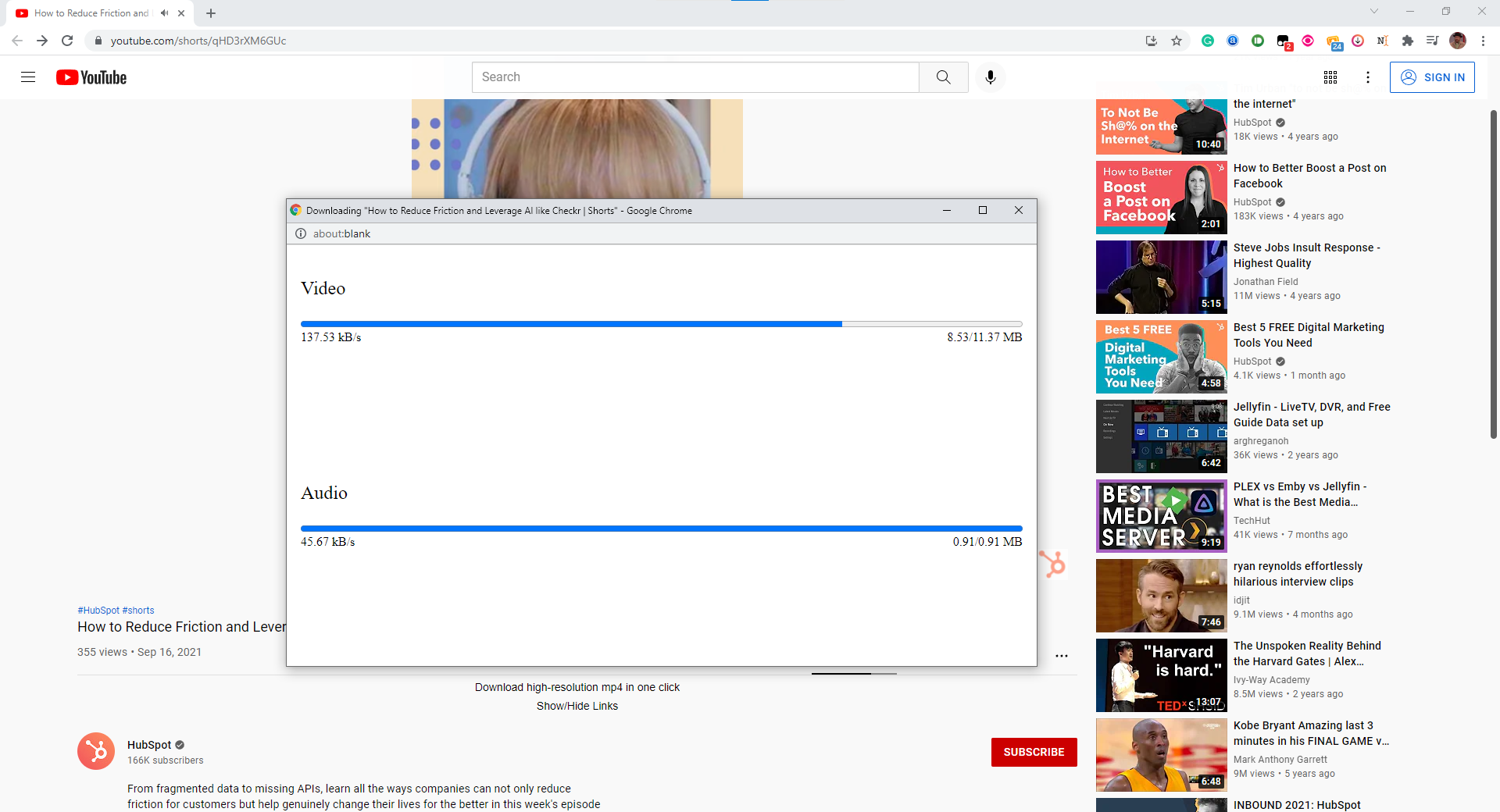The width and height of the screenshot is (1500, 812).
Task: Start voice search with the microphone icon
Action: [991, 77]
